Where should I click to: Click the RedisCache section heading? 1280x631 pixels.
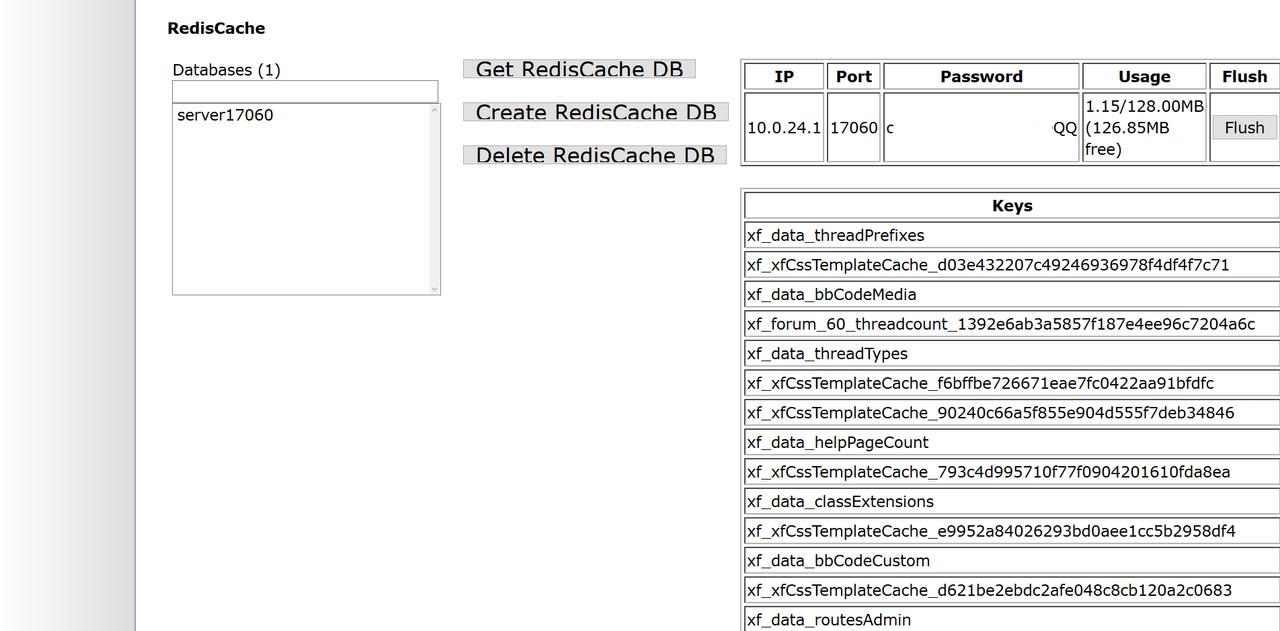click(x=216, y=28)
